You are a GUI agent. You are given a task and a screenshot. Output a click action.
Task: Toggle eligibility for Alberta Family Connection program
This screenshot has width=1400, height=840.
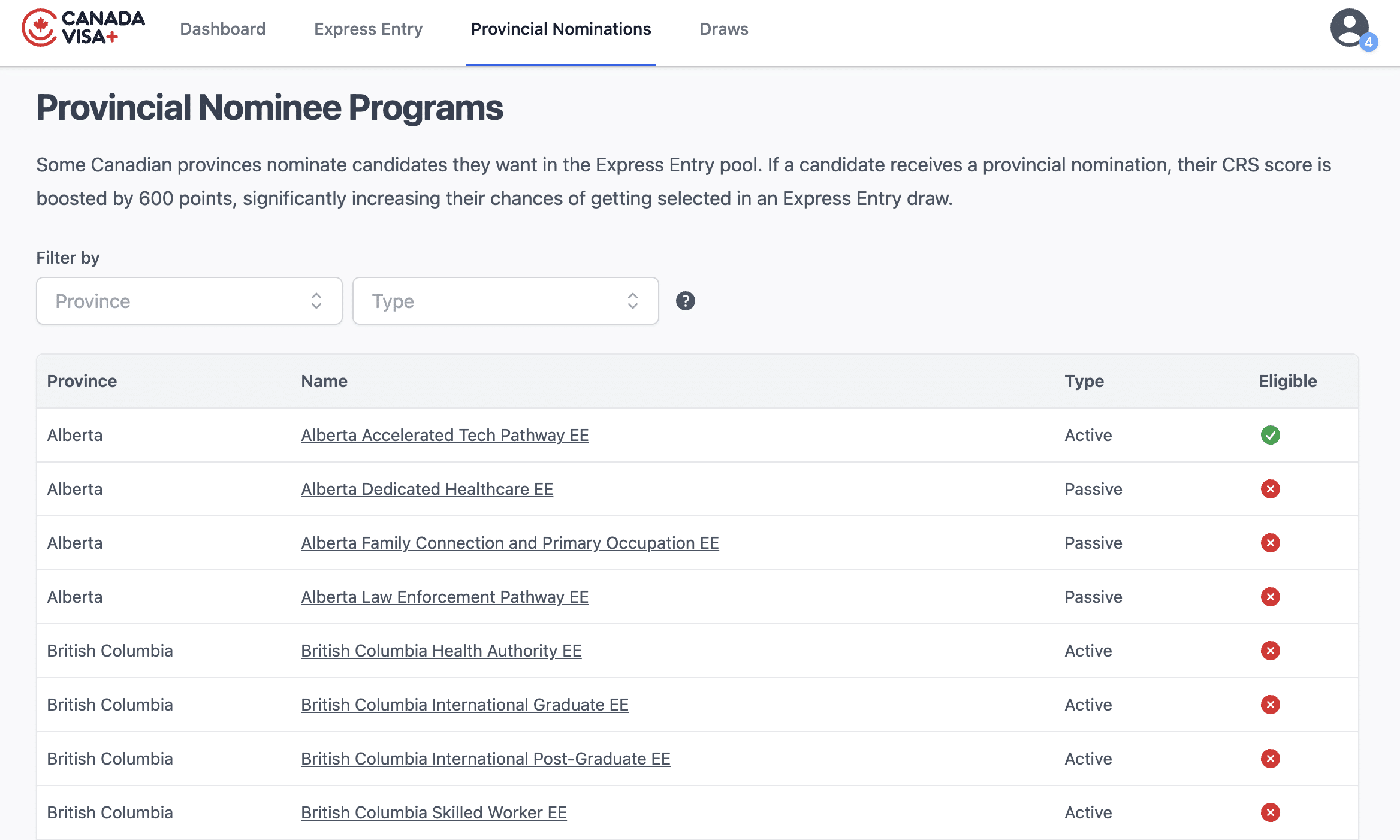(x=1270, y=543)
